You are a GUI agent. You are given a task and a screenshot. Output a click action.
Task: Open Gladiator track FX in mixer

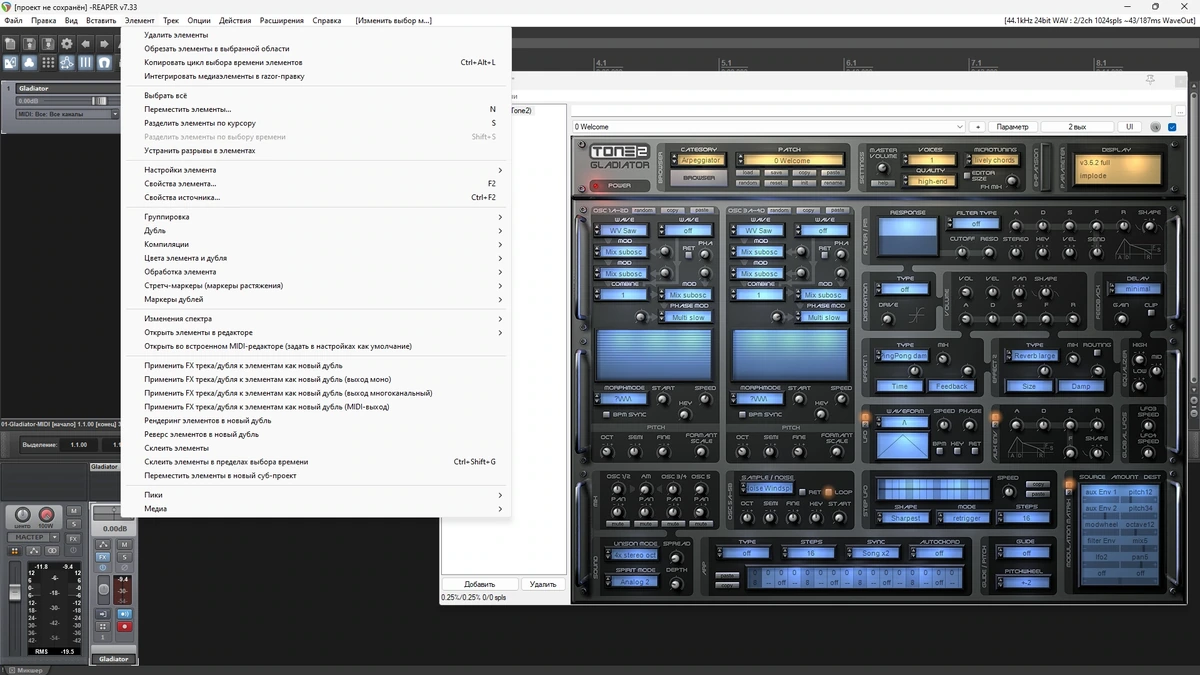tap(103, 557)
